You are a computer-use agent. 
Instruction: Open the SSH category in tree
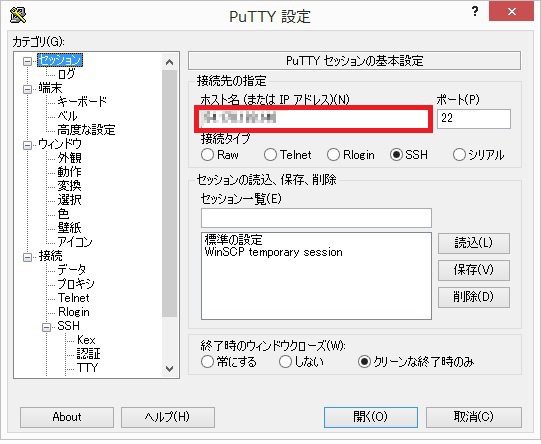coord(68,326)
